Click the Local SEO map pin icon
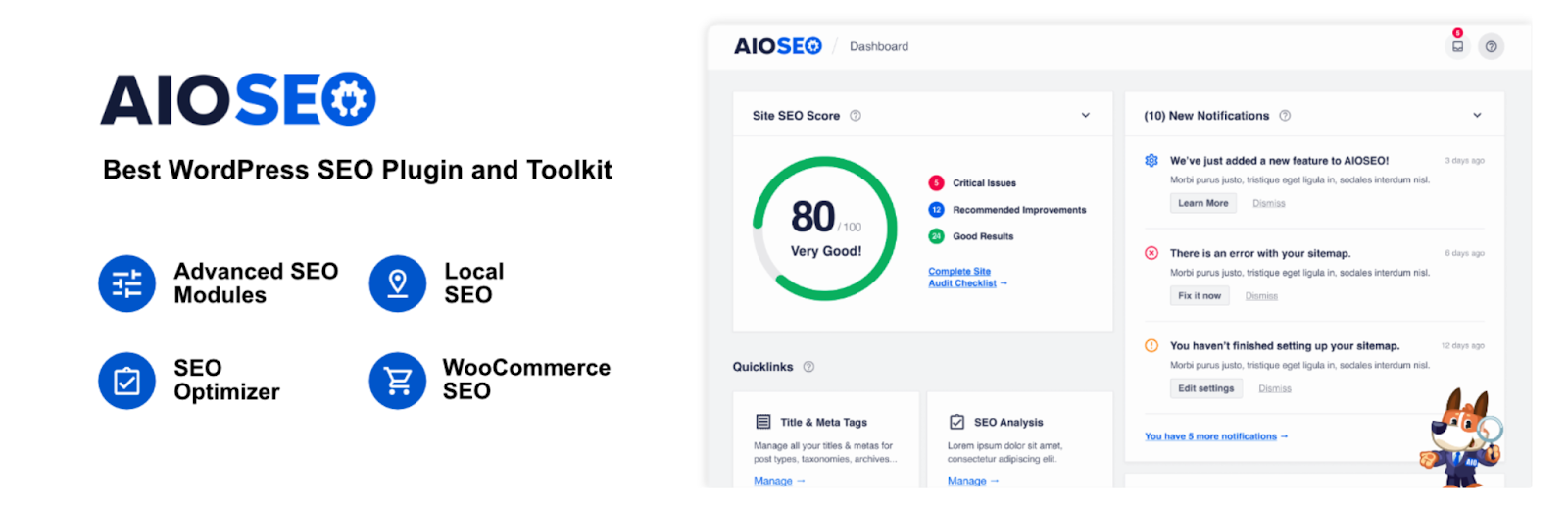 398,283
